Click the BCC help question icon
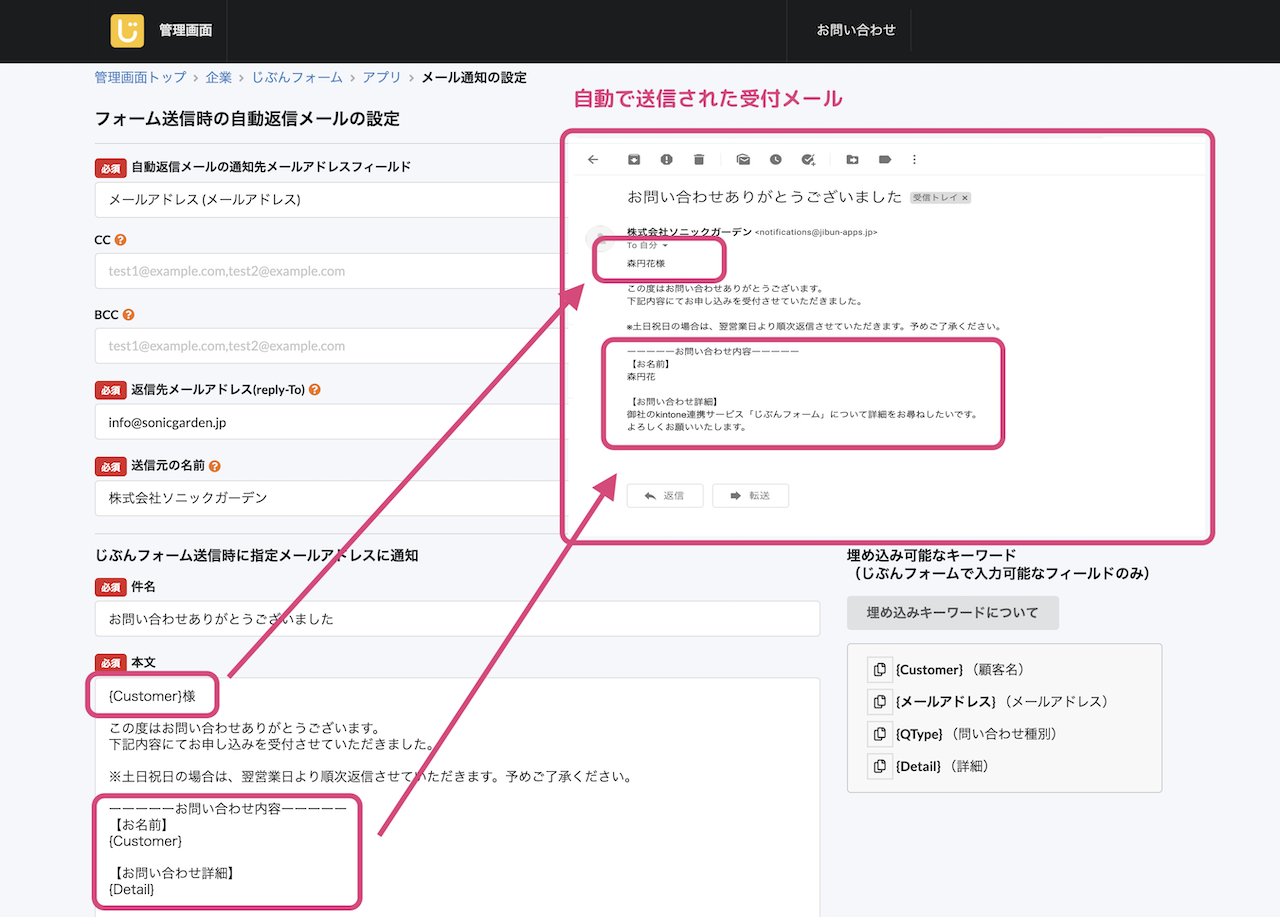This screenshot has height=917, width=1280. point(128,314)
